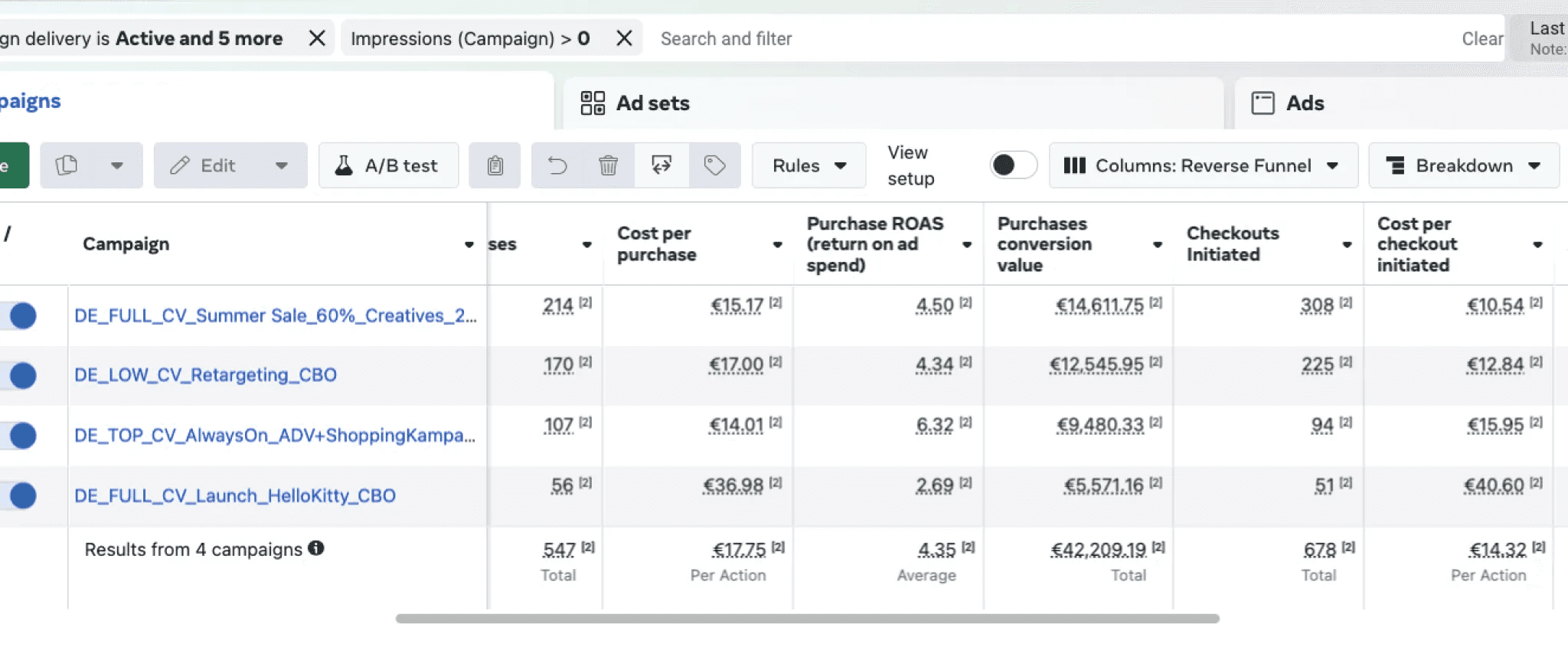Click the info icon beside Results from 4 campaigns
The image size is (1568, 657).
[x=316, y=548]
